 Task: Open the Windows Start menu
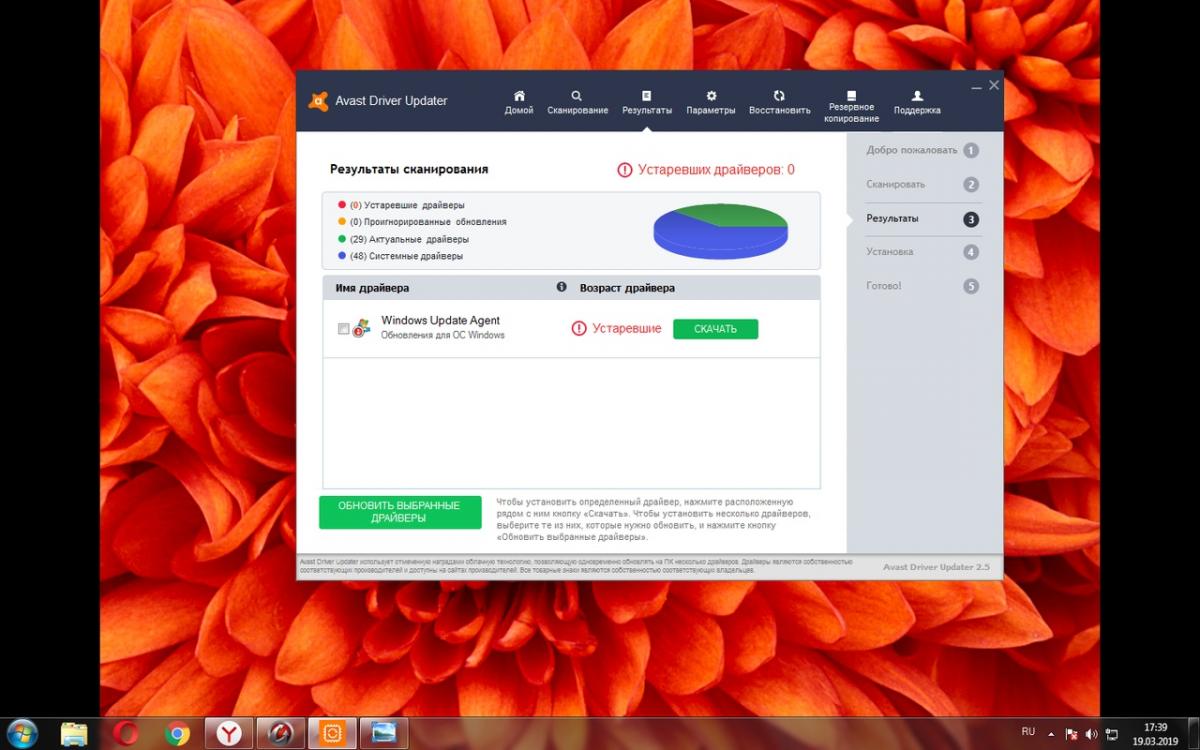(x=22, y=733)
